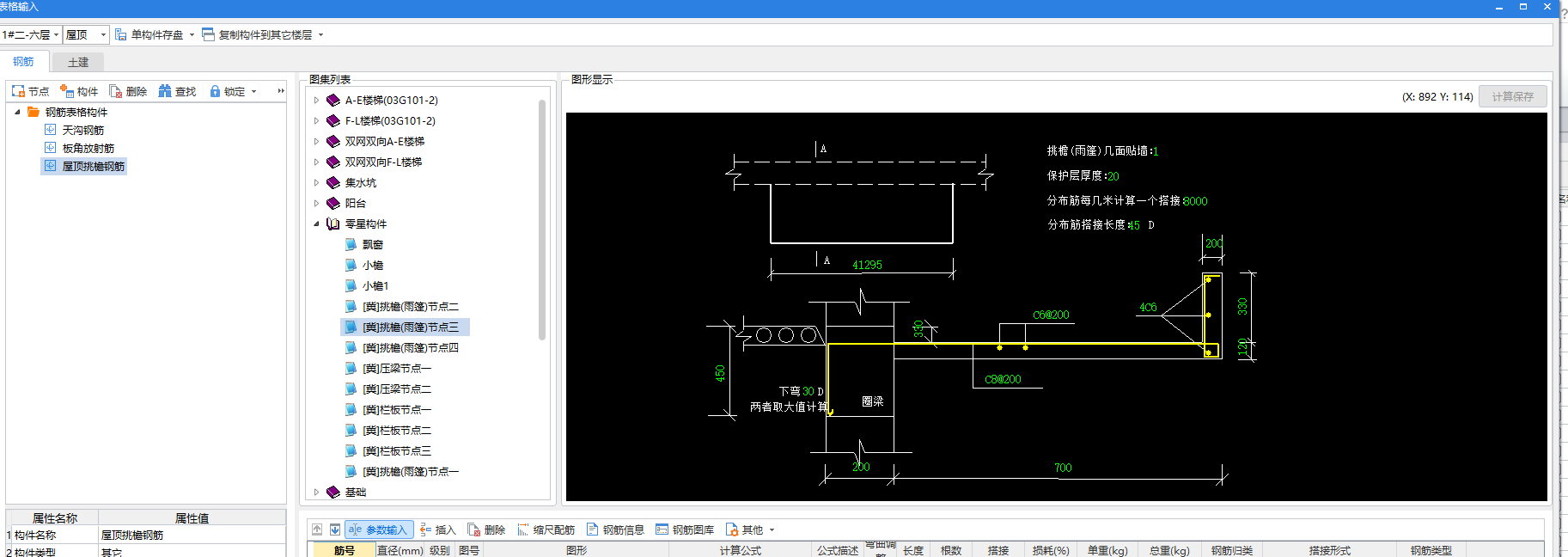Click the move row up arrow icon
The image size is (1568, 557).
tap(317, 529)
